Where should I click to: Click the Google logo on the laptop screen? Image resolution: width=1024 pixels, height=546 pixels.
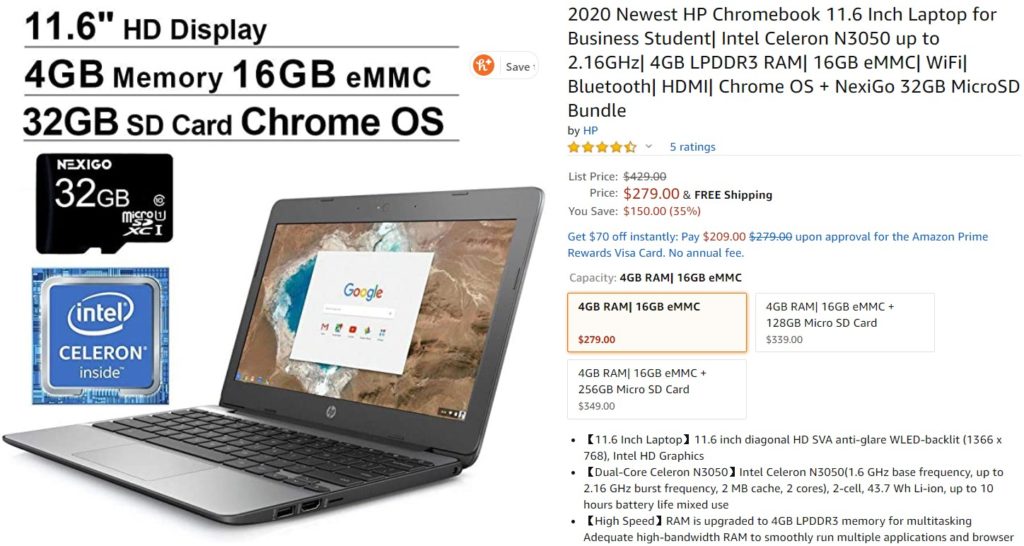[363, 291]
